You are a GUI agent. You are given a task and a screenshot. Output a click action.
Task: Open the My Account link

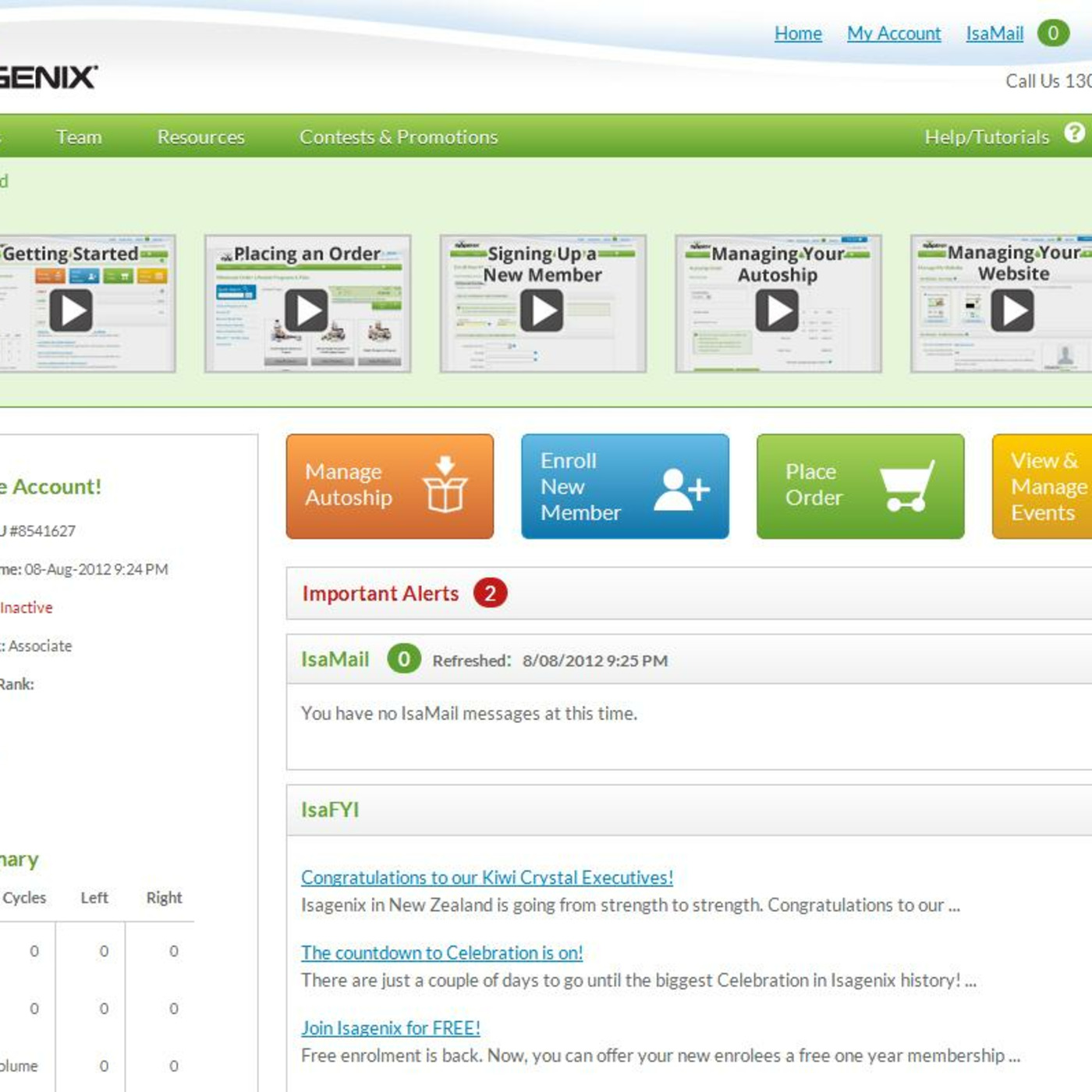894,34
